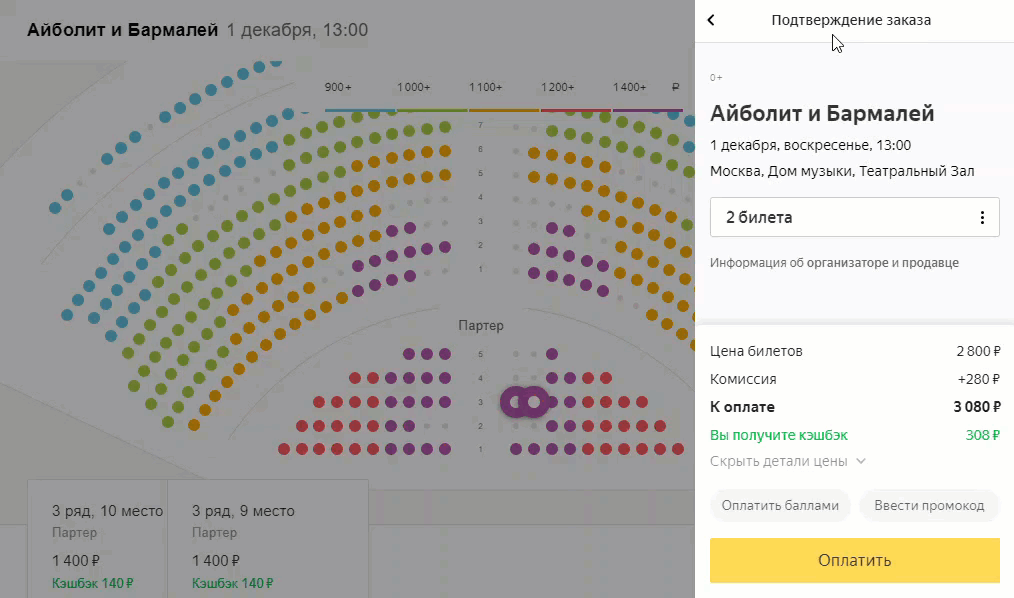Click the yellow Оплатить pay button
Image resolution: width=1014 pixels, height=598 pixels.
tap(854, 561)
